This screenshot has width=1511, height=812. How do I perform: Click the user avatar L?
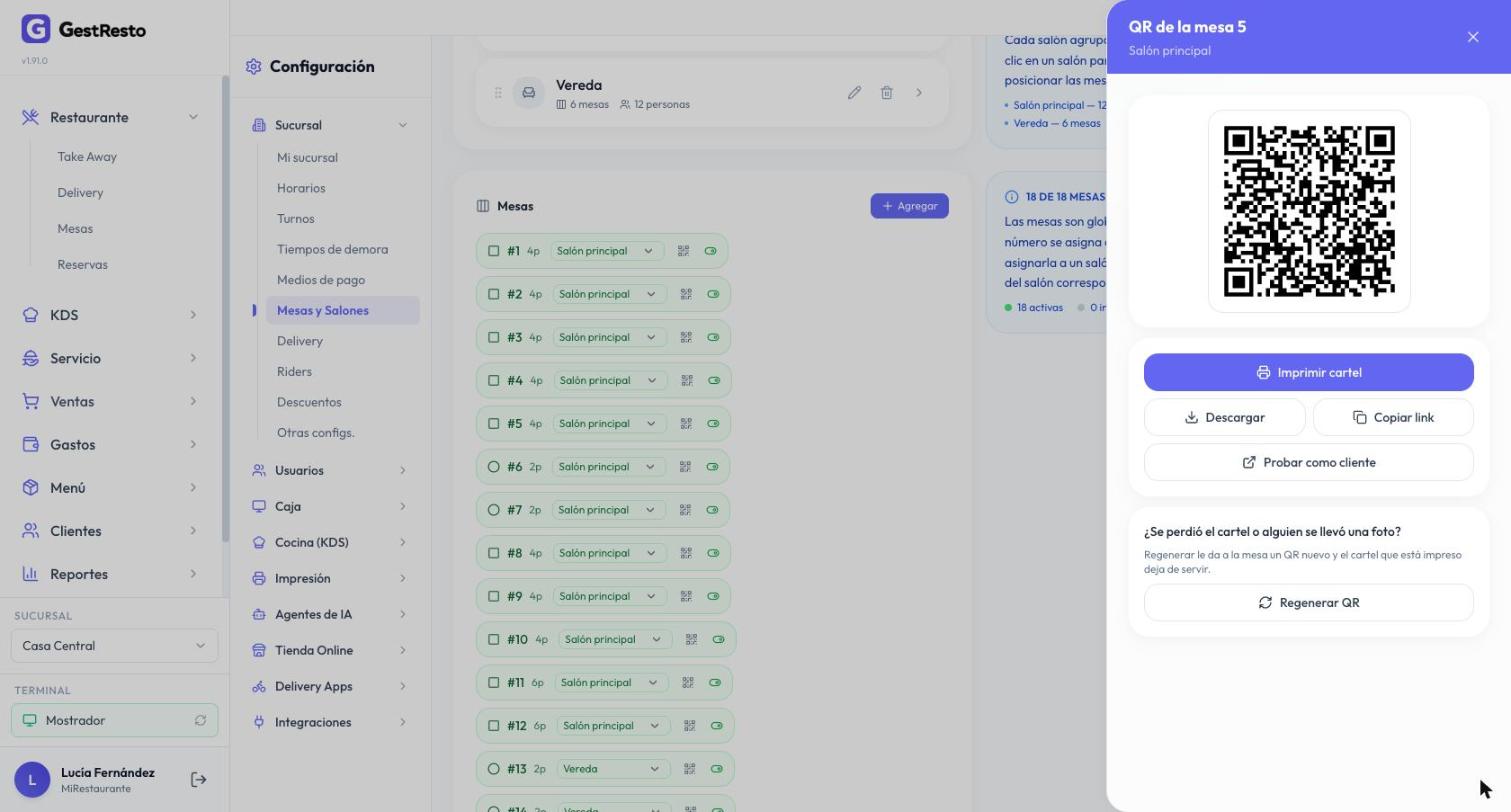32,780
